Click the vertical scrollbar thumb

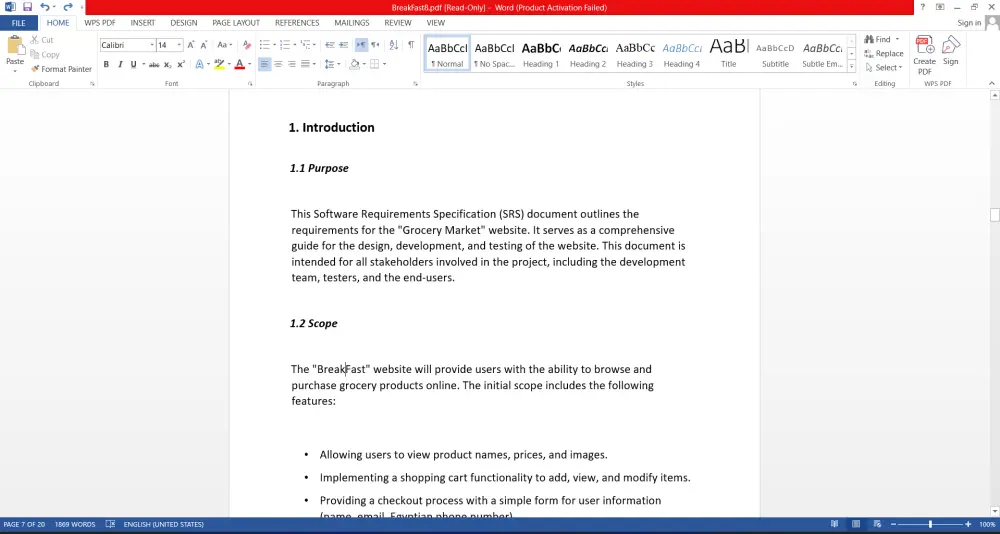995,215
